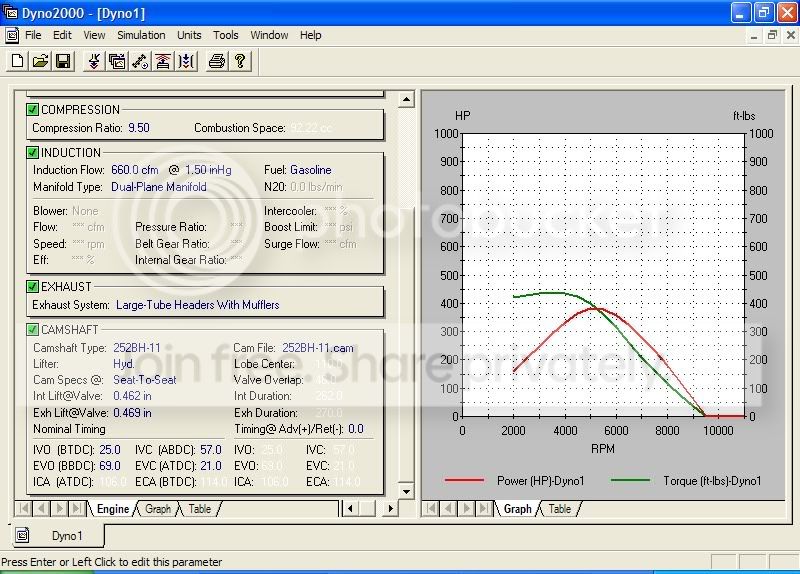The image size is (800, 574).
Task: Click the Dyno2000 title bar application icon
Action: (x=10, y=13)
